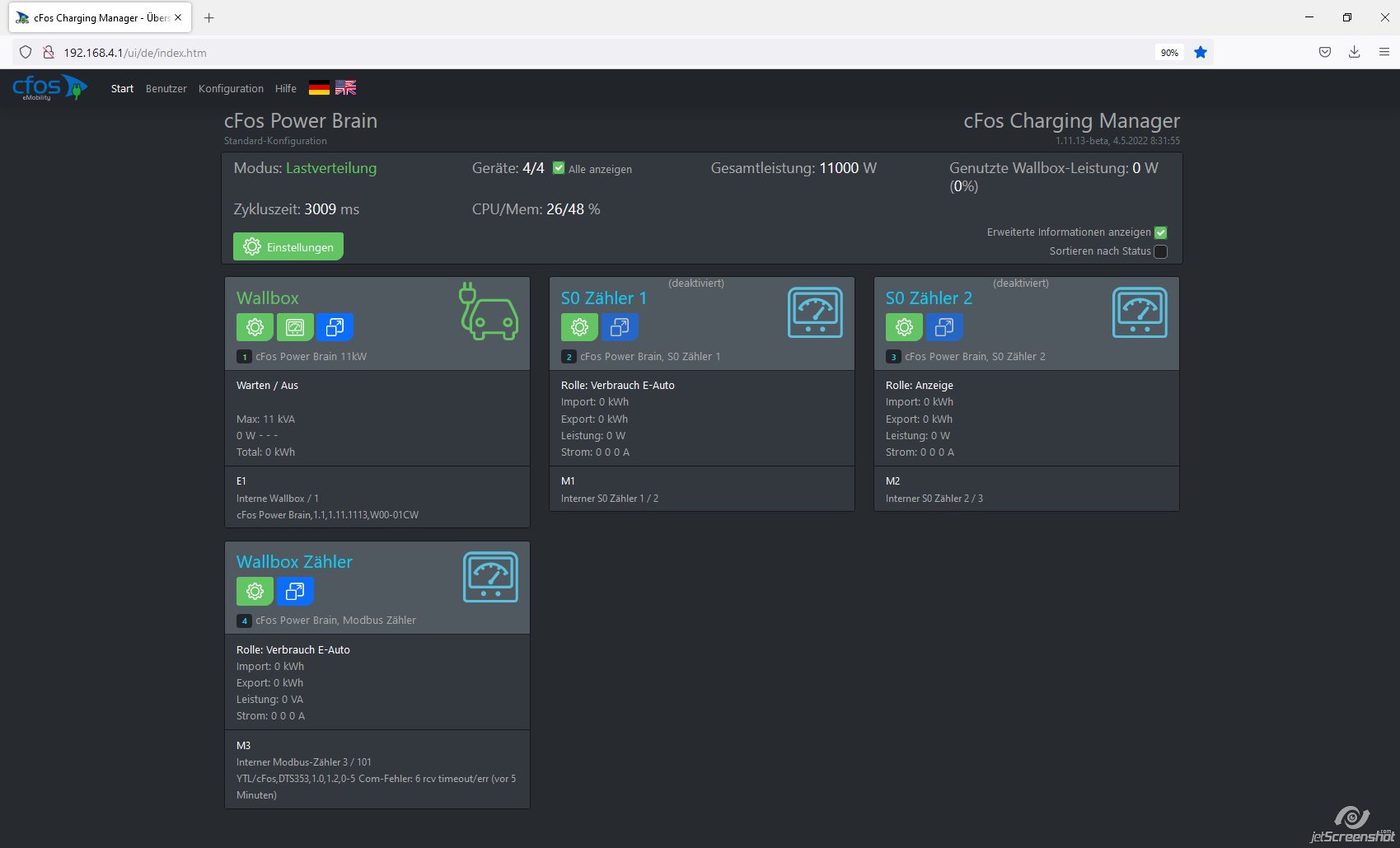The width and height of the screenshot is (1400, 848).
Task: Open a new browser tab
Action: click(208, 17)
